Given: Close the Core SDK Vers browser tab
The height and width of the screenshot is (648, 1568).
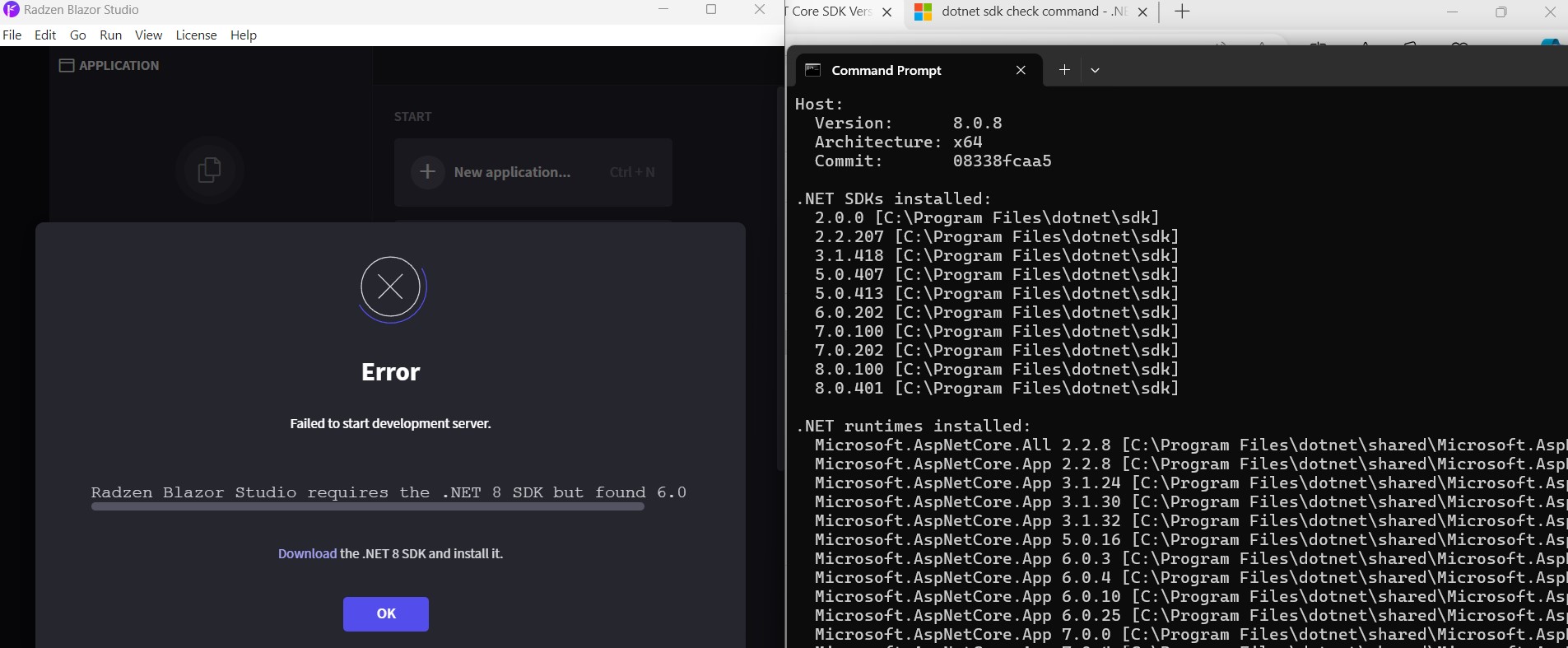Looking at the screenshot, I should tap(886, 12).
